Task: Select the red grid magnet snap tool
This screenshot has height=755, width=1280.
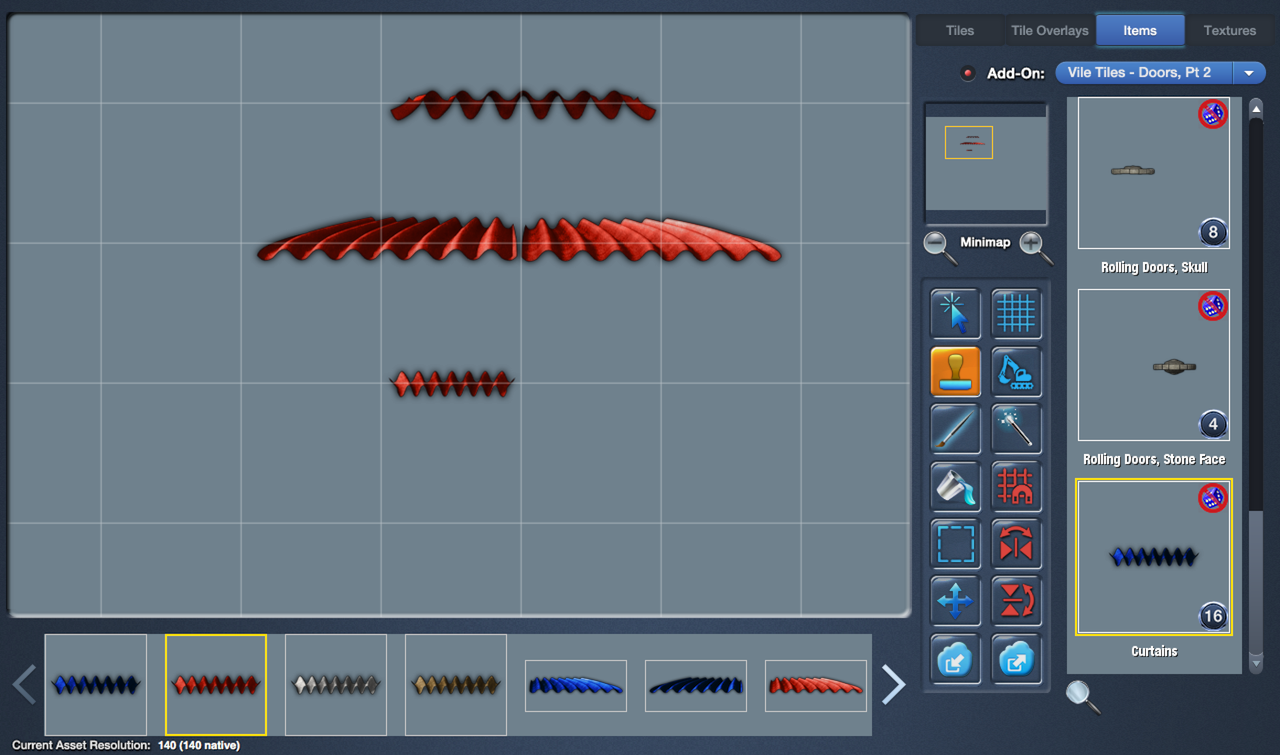Action: [1016, 487]
